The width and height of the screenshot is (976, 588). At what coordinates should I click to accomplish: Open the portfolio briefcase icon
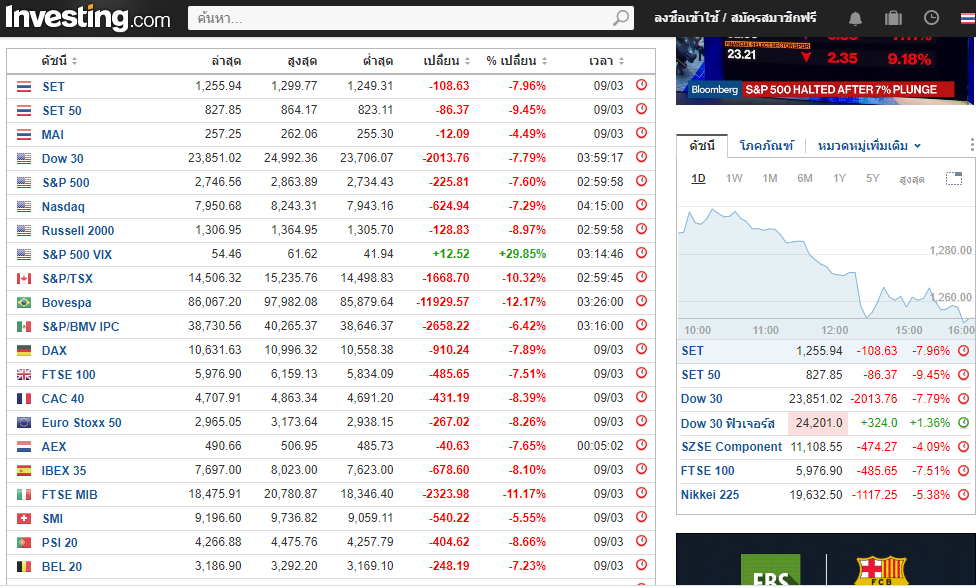click(x=893, y=18)
